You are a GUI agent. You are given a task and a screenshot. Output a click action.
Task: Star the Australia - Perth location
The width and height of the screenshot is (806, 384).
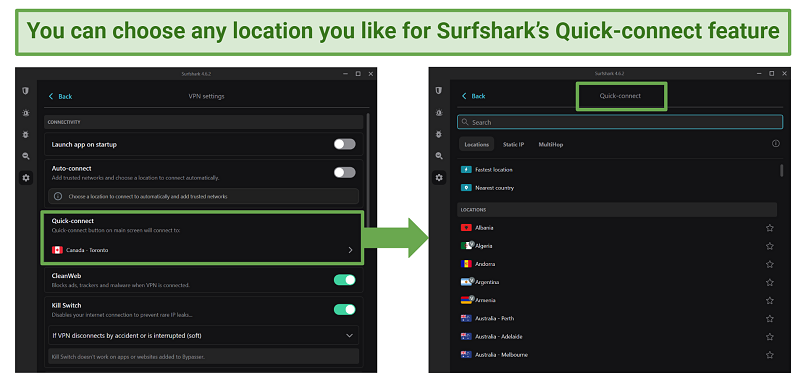tap(770, 319)
